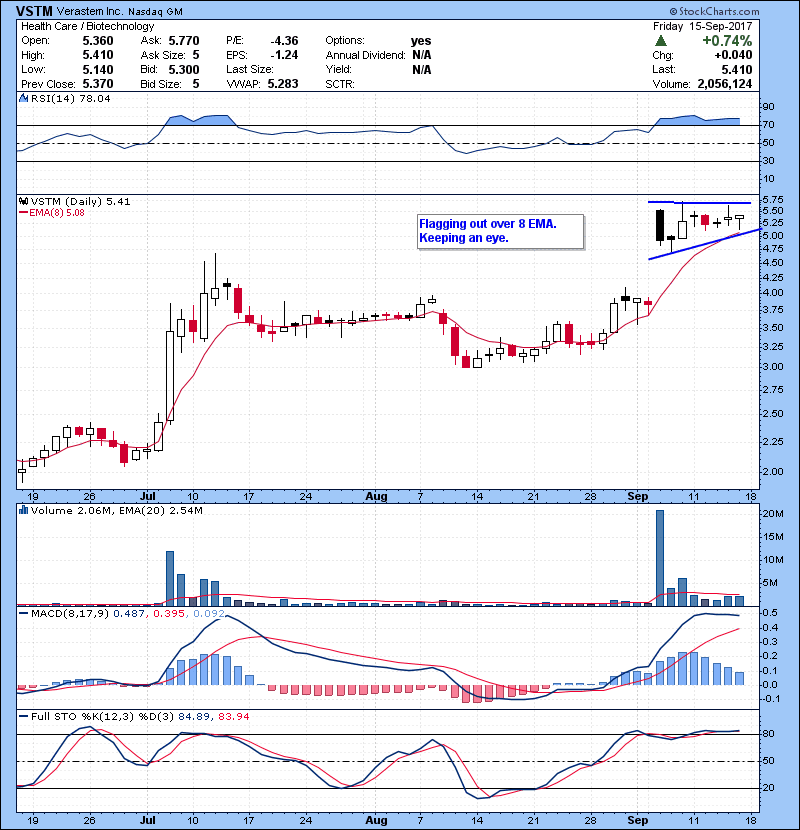The image size is (800, 830).
Task: Click the volume bars icon beside Volume legend
Action: pyautogui.click(x=23, y=510)
